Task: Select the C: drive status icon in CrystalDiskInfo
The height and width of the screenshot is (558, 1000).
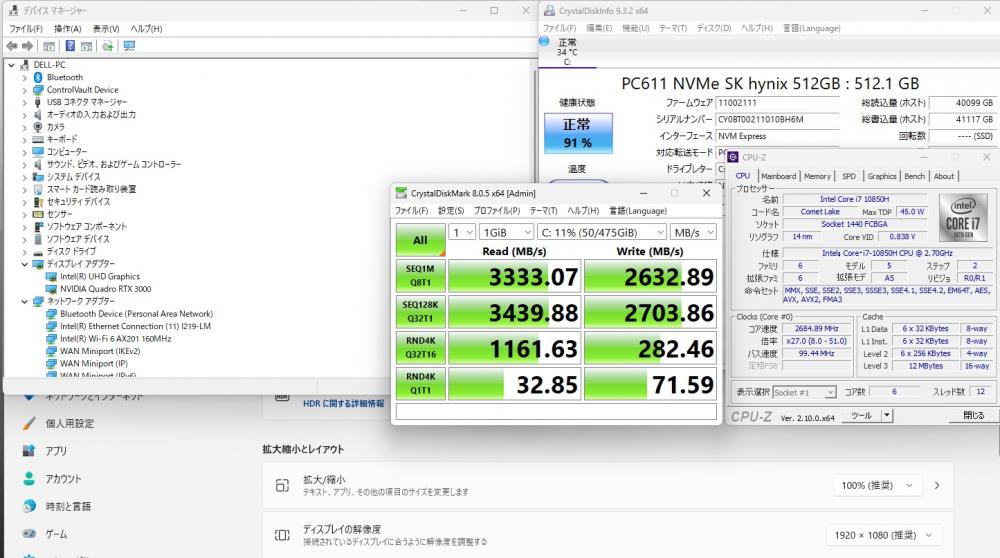Action: click(x=544, y=41)
